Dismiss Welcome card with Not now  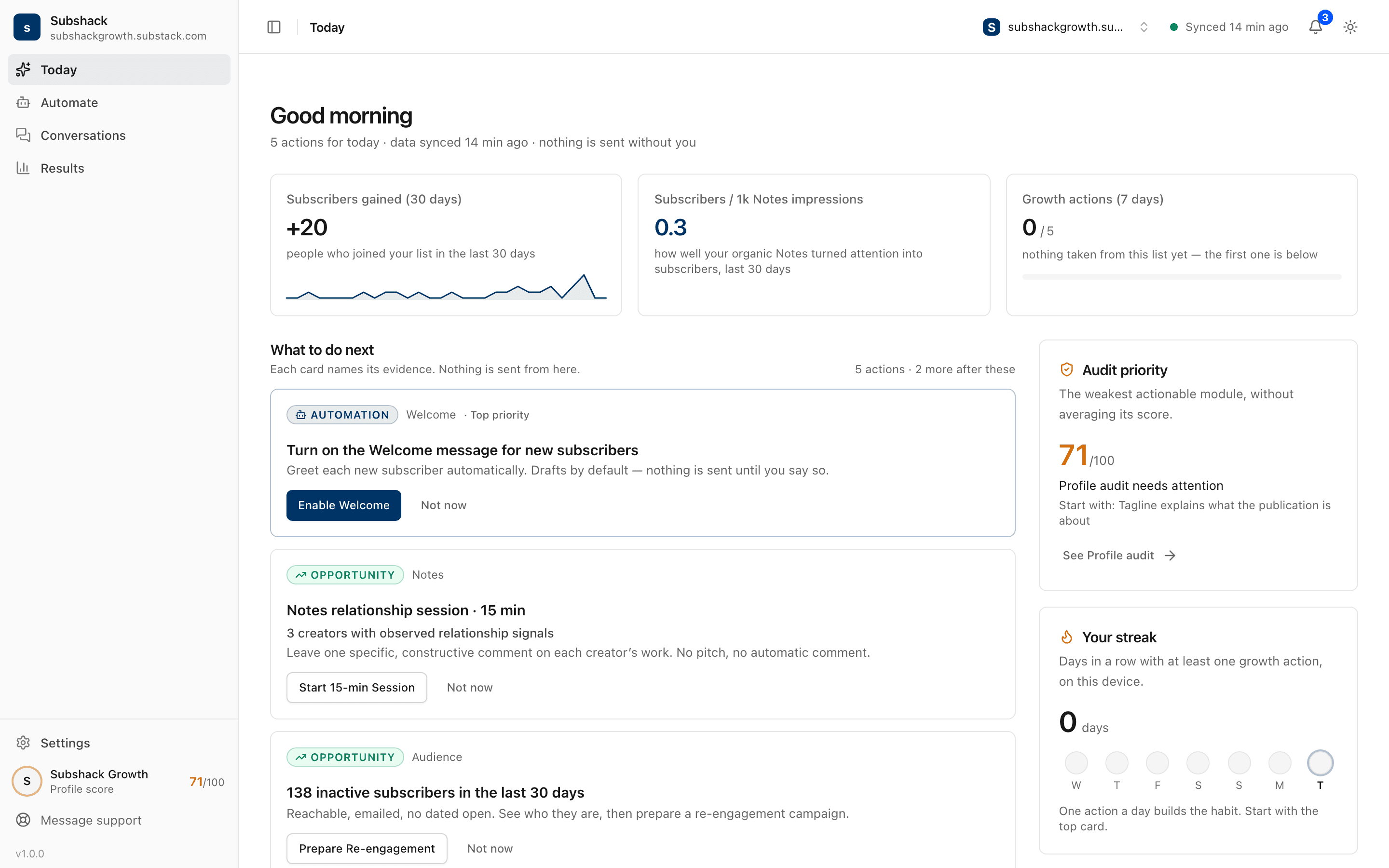(443, 504)
